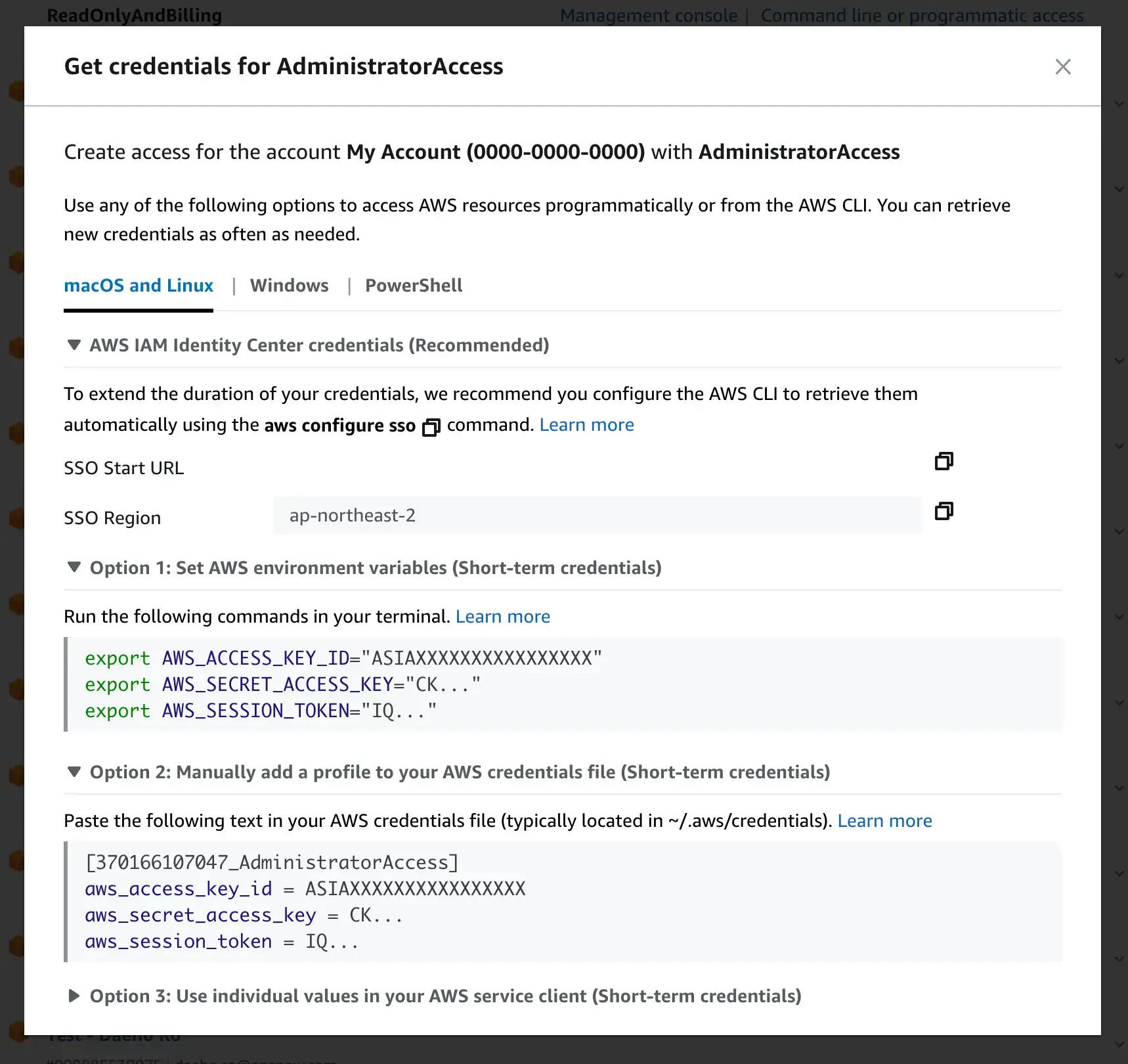Click the export AWS_ACCESS_KEY_ID command line
Image resolution: width=1128 pixels, height=1064 pixels.
343,658
